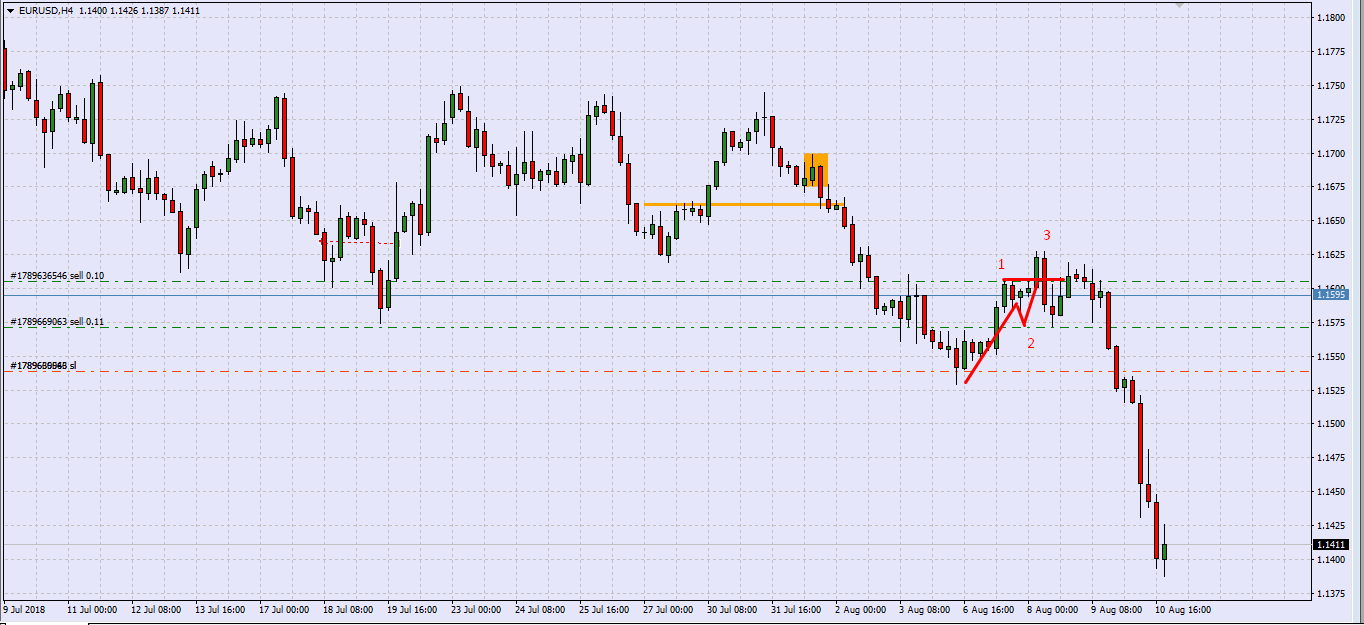The image size is (1364, 625).
Task: Click the 1.1500 price scale label
Action: tap(1331, 424)
